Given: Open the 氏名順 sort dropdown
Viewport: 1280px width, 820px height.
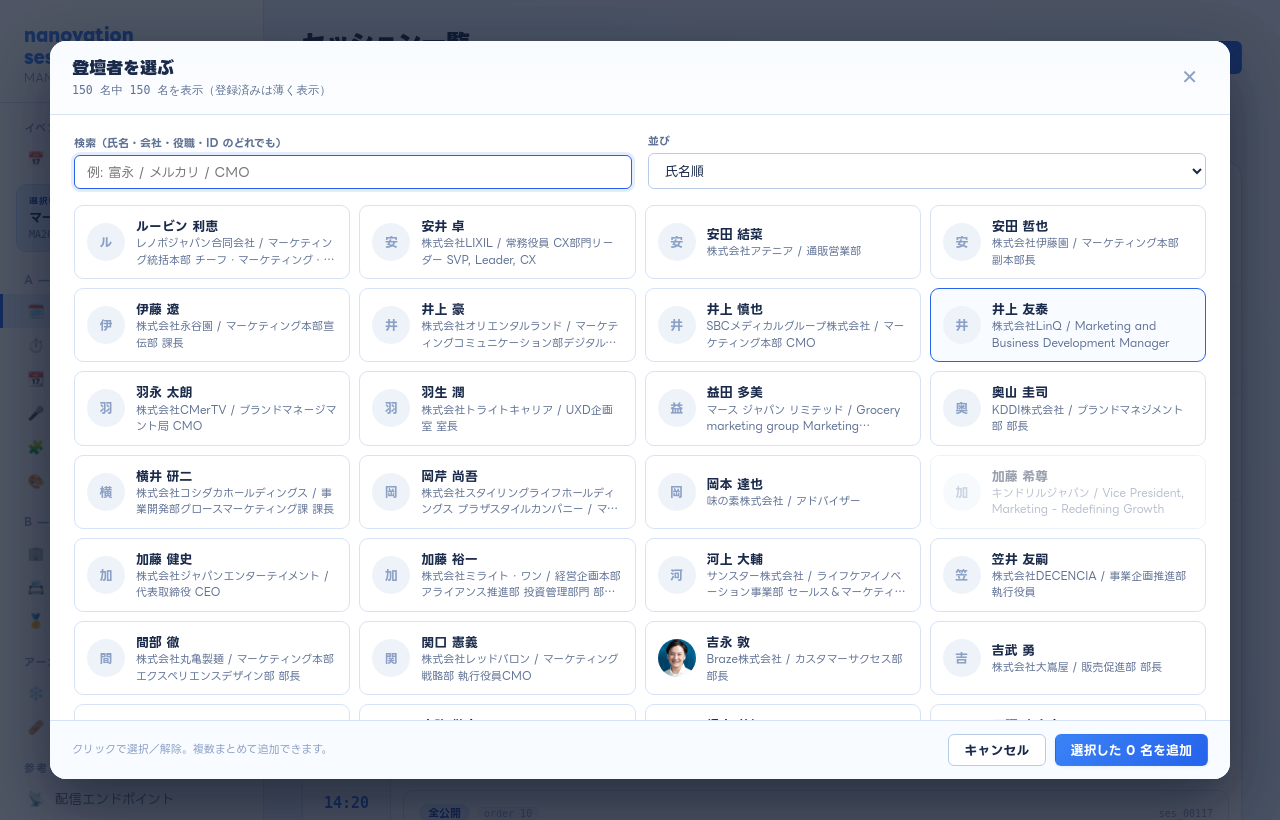Looking at the screenshot, I should pyautogui.click(x=926, y=171).
